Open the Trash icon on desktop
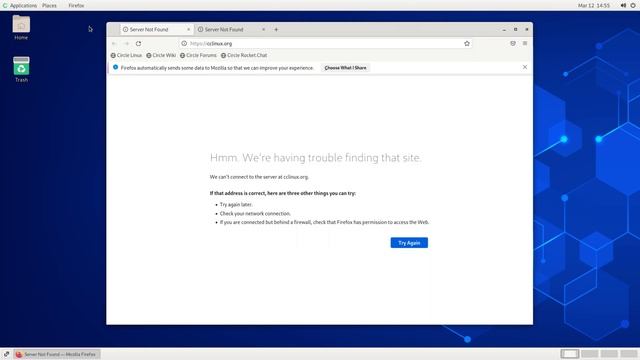This screenshot has height=360, width=640. tap(21, 69)
